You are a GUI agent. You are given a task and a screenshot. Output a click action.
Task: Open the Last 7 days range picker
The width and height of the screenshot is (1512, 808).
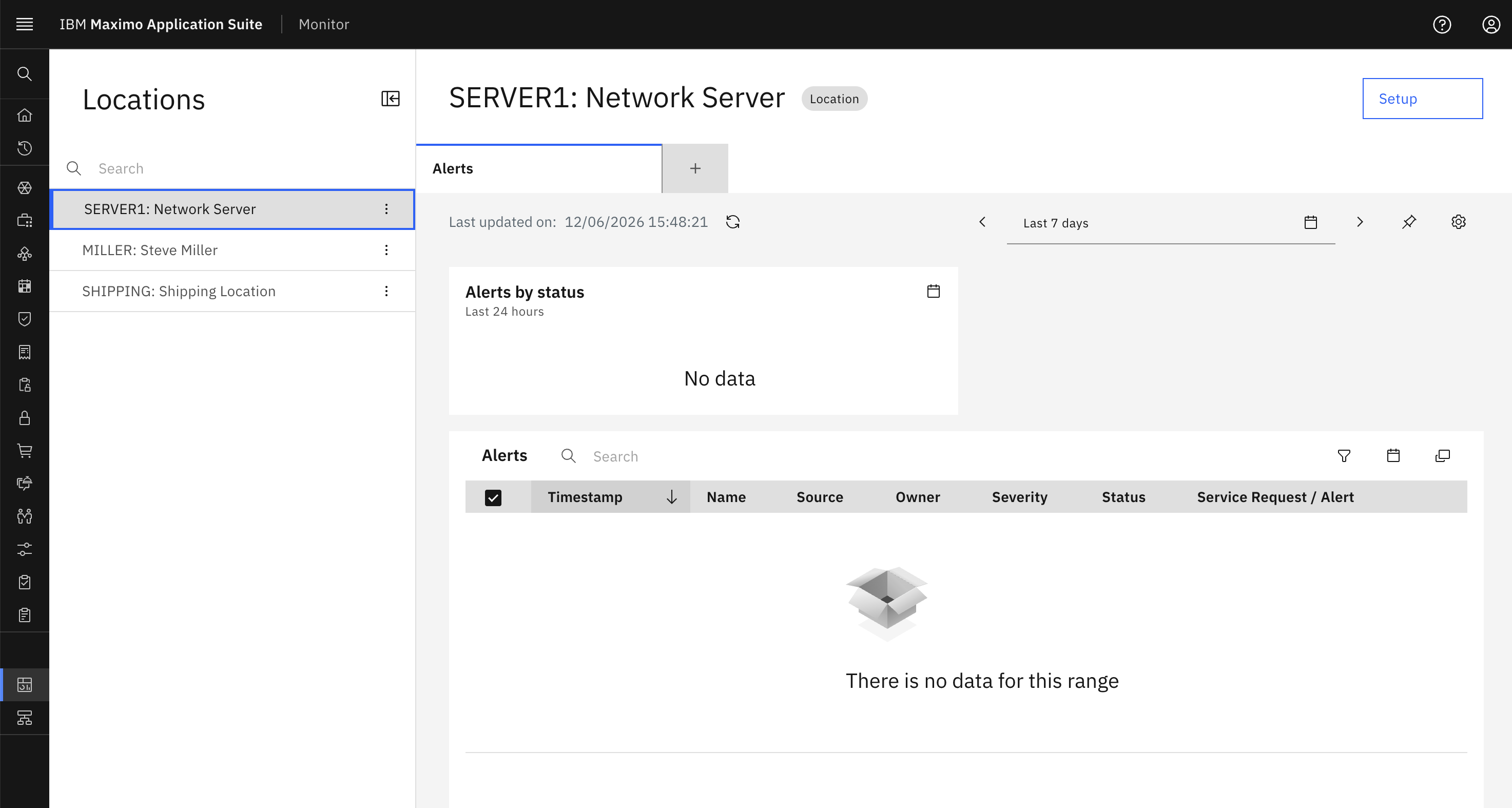1171,223
